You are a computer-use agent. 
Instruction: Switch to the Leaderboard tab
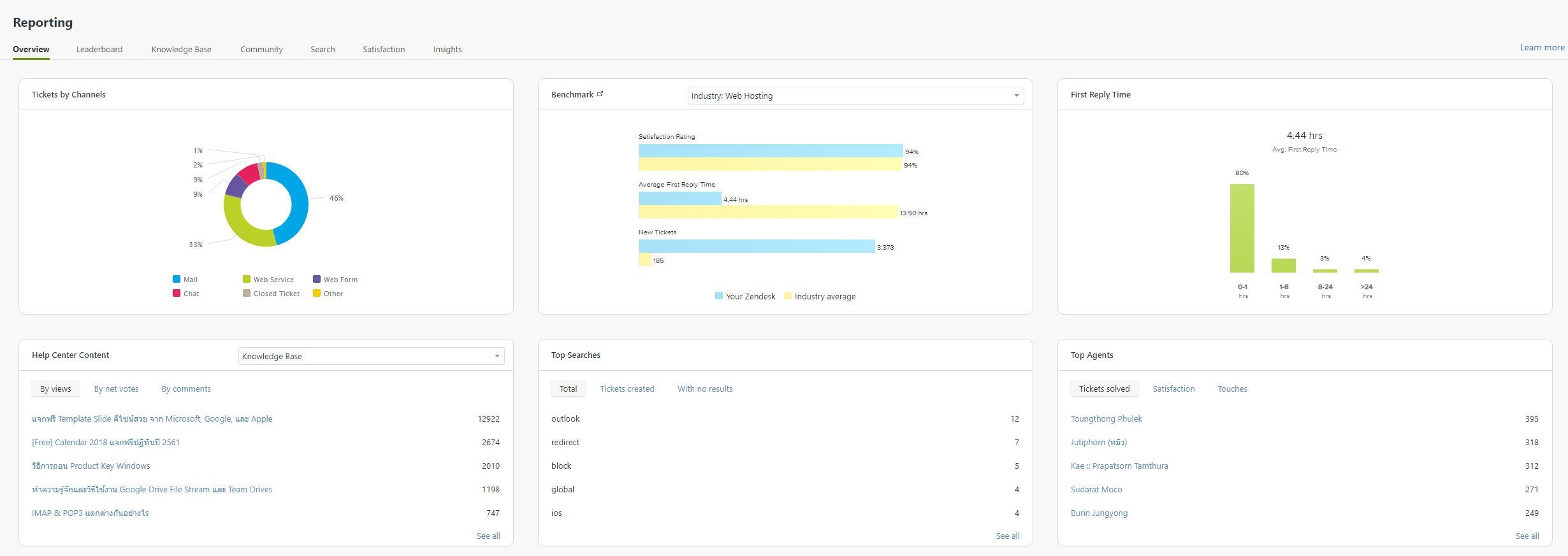[99, 49]
